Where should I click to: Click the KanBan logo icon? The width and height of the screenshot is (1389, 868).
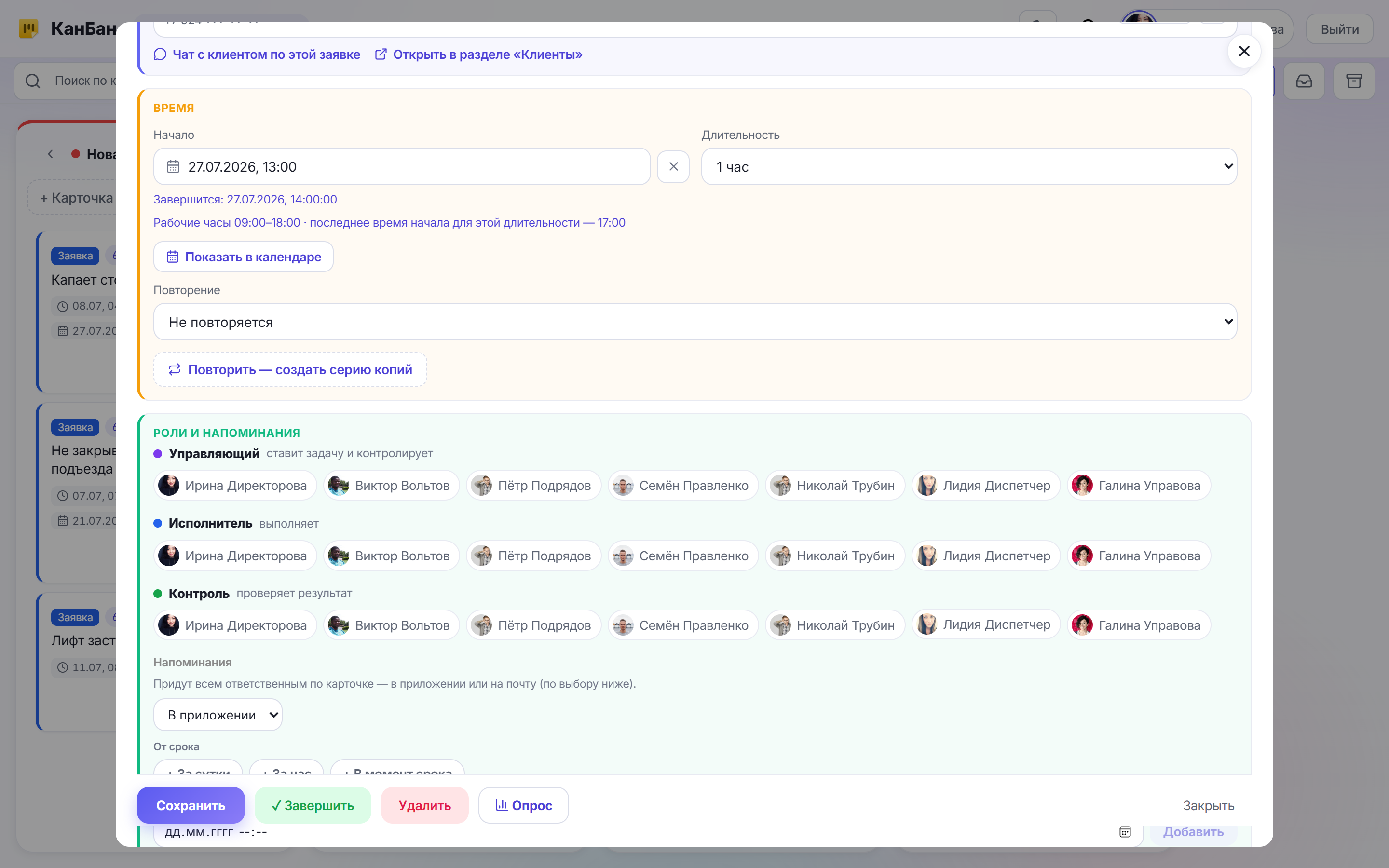pos(29,29)
